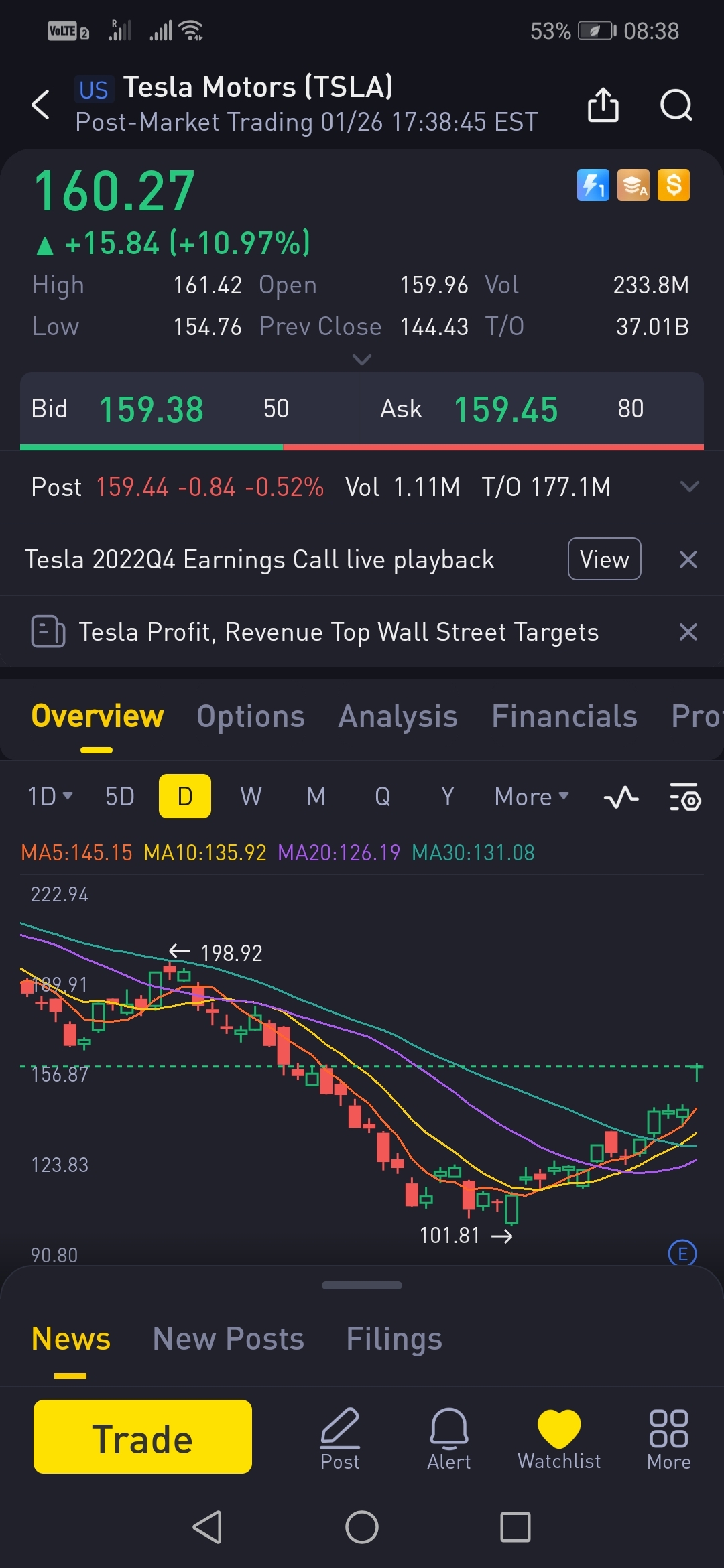Open the 1D interval dropdown
The width and height of the screenshot is (724, 1568).
point(50,797)
